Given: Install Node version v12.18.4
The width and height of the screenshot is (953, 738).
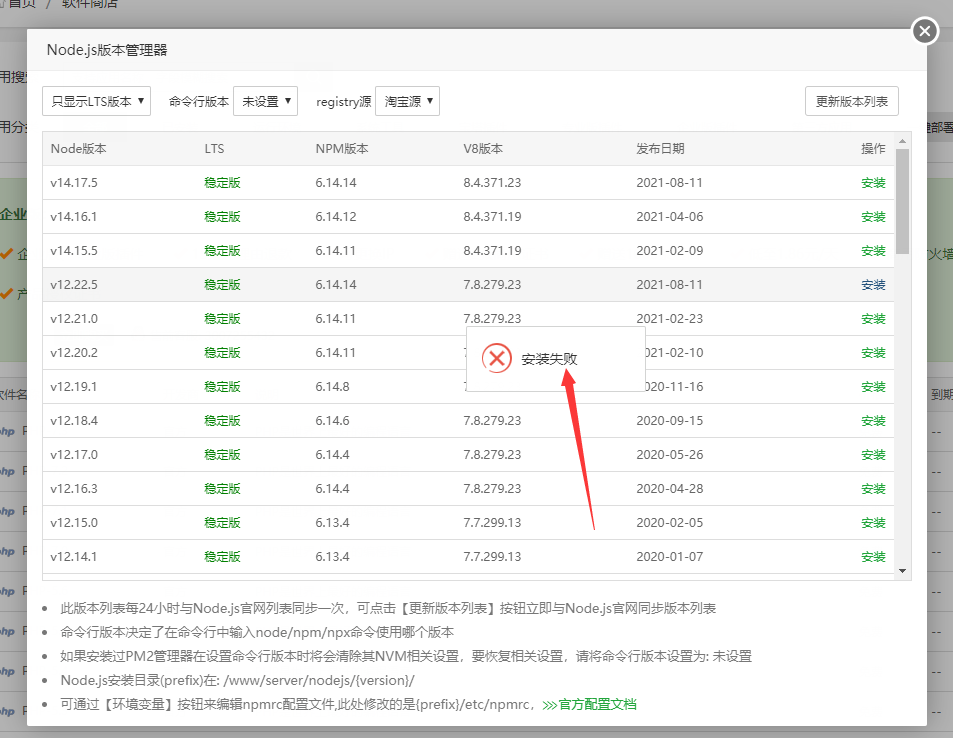Looking at the screenshot, I should coord(873,421).
